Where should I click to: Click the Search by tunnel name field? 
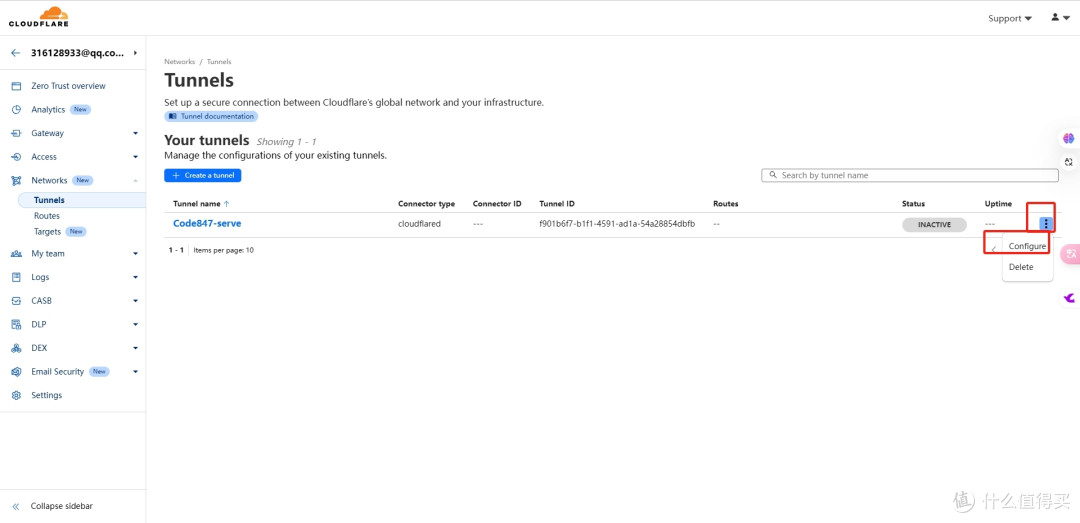tap(909, 176)
